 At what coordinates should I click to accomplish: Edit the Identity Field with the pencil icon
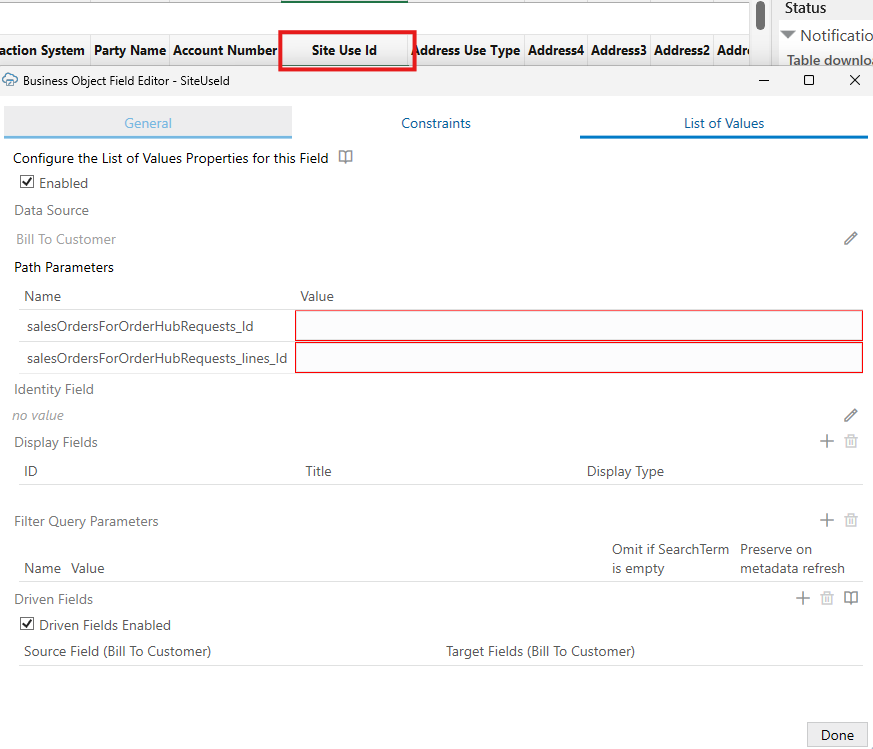(x=851, y=414)
